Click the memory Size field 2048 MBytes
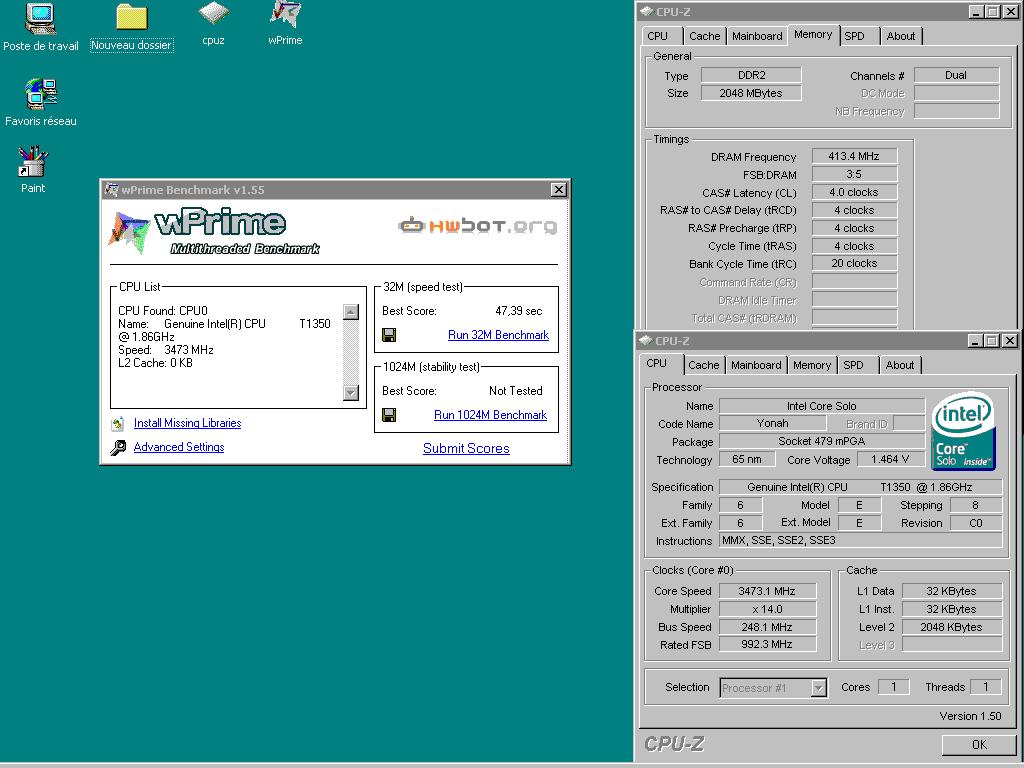 pos(751,93)
